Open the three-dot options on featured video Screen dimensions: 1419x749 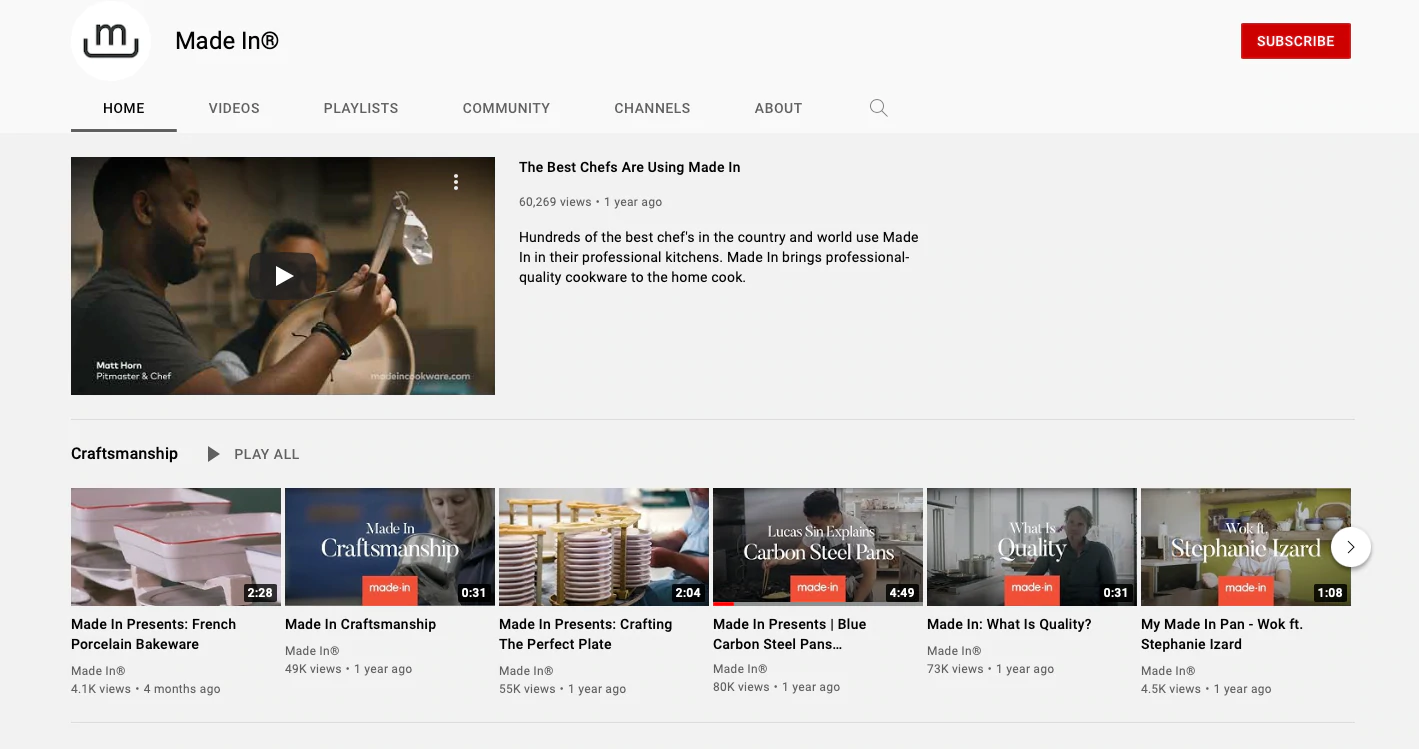(x=456, y=182)
